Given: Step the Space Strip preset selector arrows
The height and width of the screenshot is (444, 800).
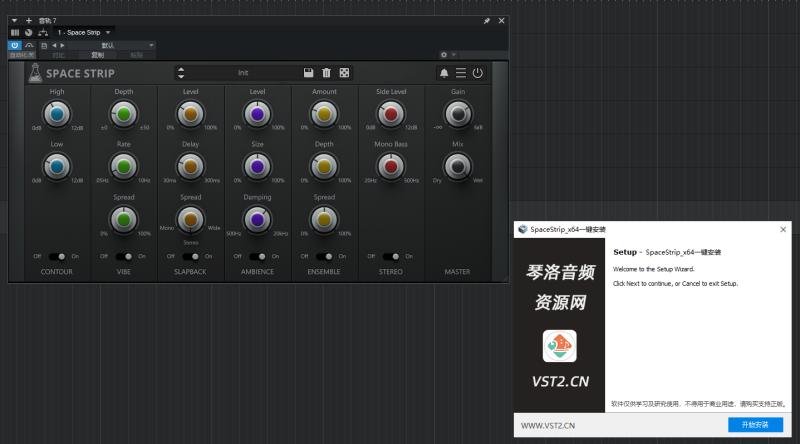Looking at the screenshot, I should pyautogui.click(x=181, y=73).
